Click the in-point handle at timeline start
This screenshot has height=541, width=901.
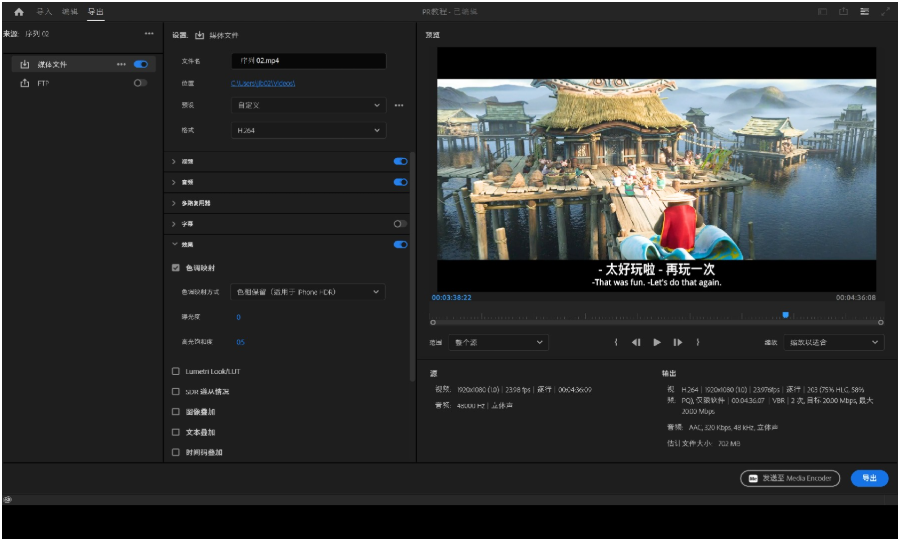click(433, 323)
